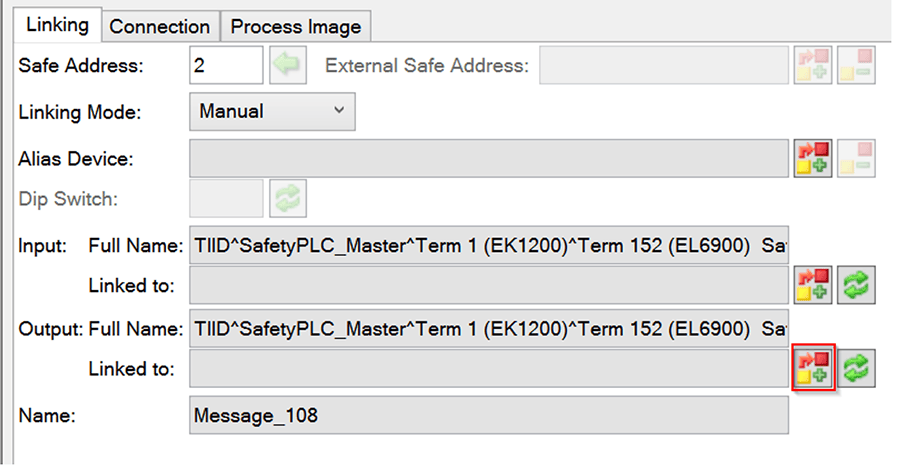This screenshot has width=900, height=466.
Task: Click the green refresh icon for Output link
Action: [x=856, y=368]
